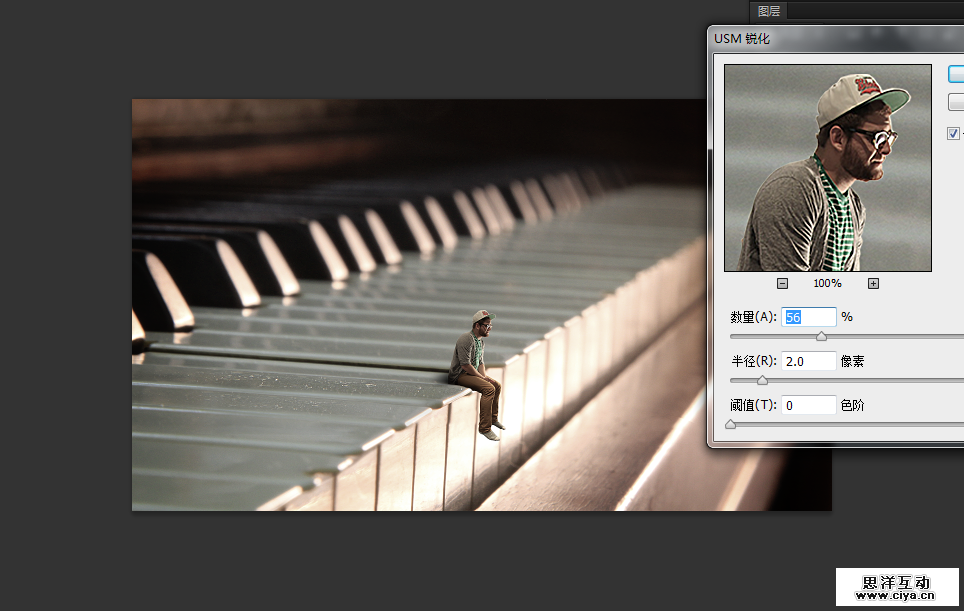Click the 半径(R) radius input field
Viewport: 964px width, 611px height.
(808, 361)
